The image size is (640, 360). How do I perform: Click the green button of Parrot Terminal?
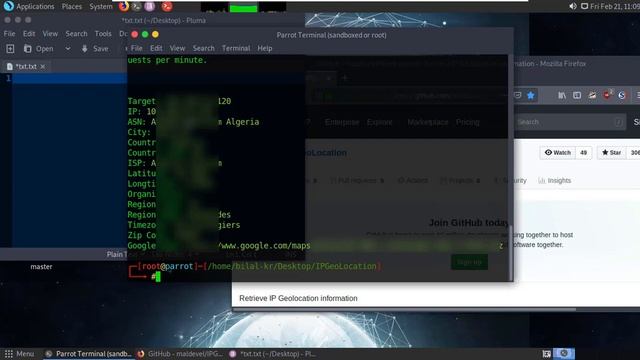click(x=145, y=34)
